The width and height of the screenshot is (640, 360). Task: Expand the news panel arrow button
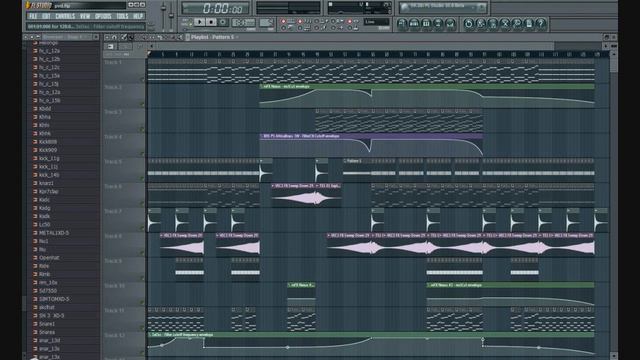click(482, 7)
